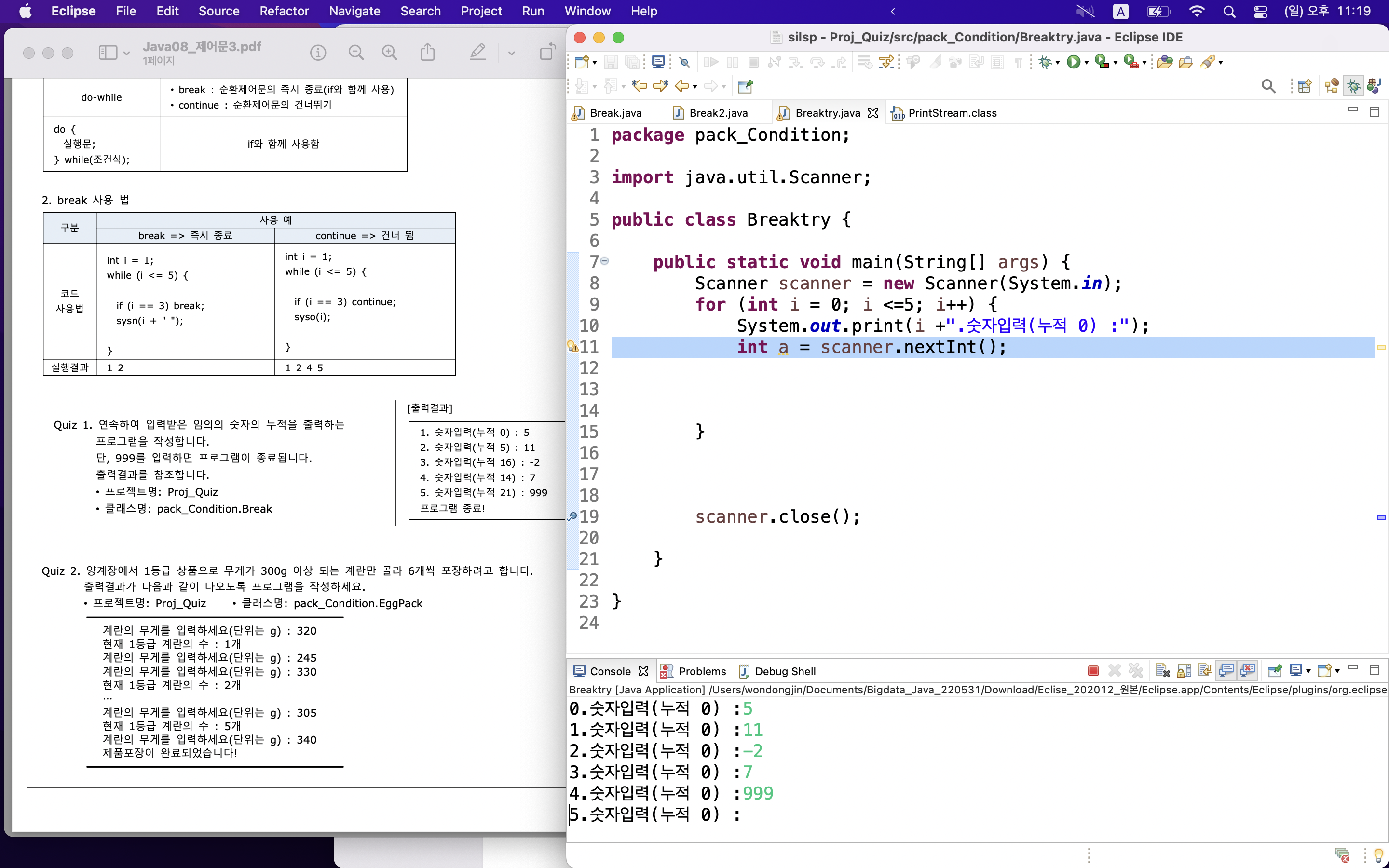Open the Debug Shell tab

coord(784,671)
